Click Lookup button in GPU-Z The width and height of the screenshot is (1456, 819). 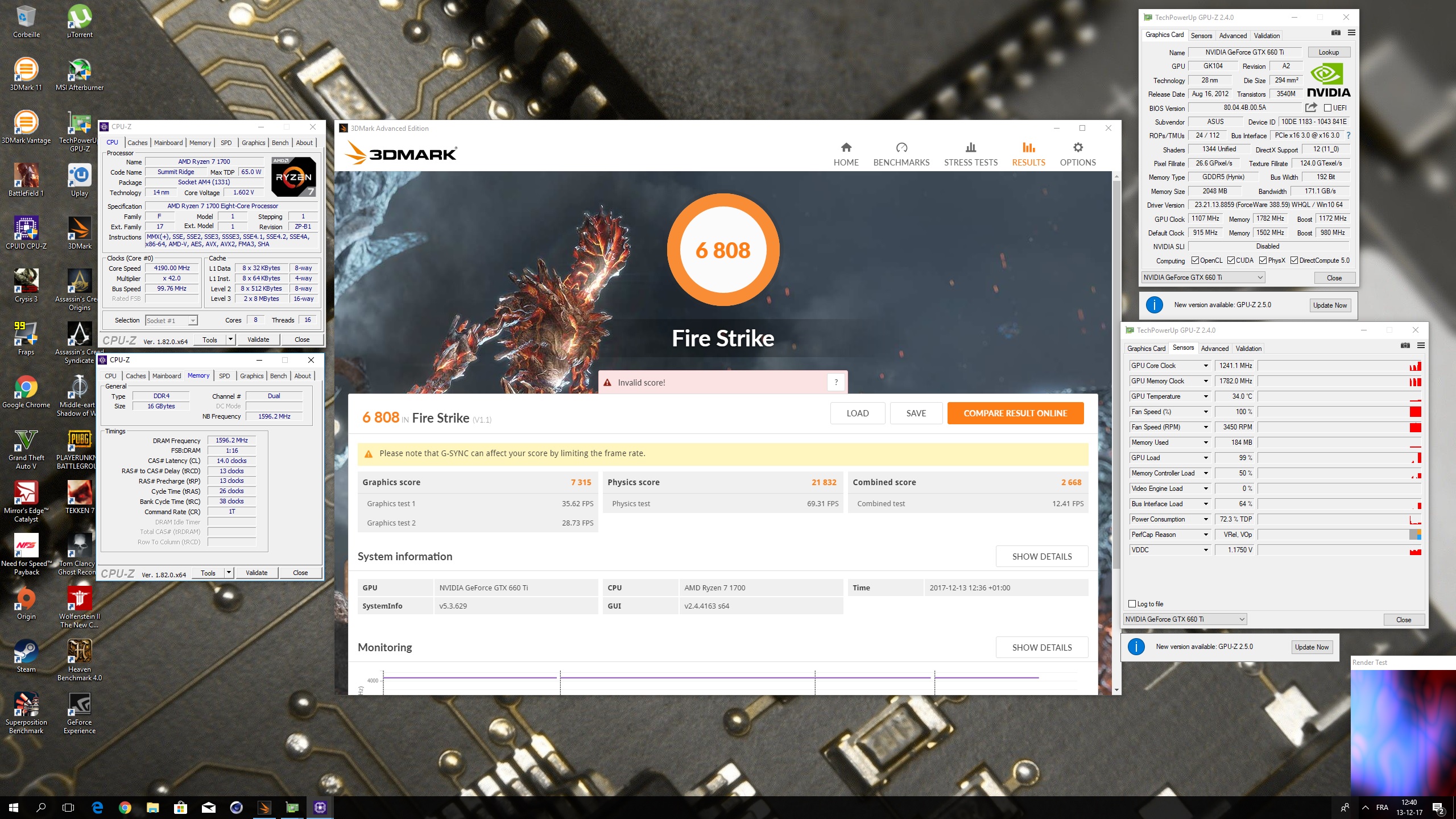pyautogui.click(x=1329, y=52)
